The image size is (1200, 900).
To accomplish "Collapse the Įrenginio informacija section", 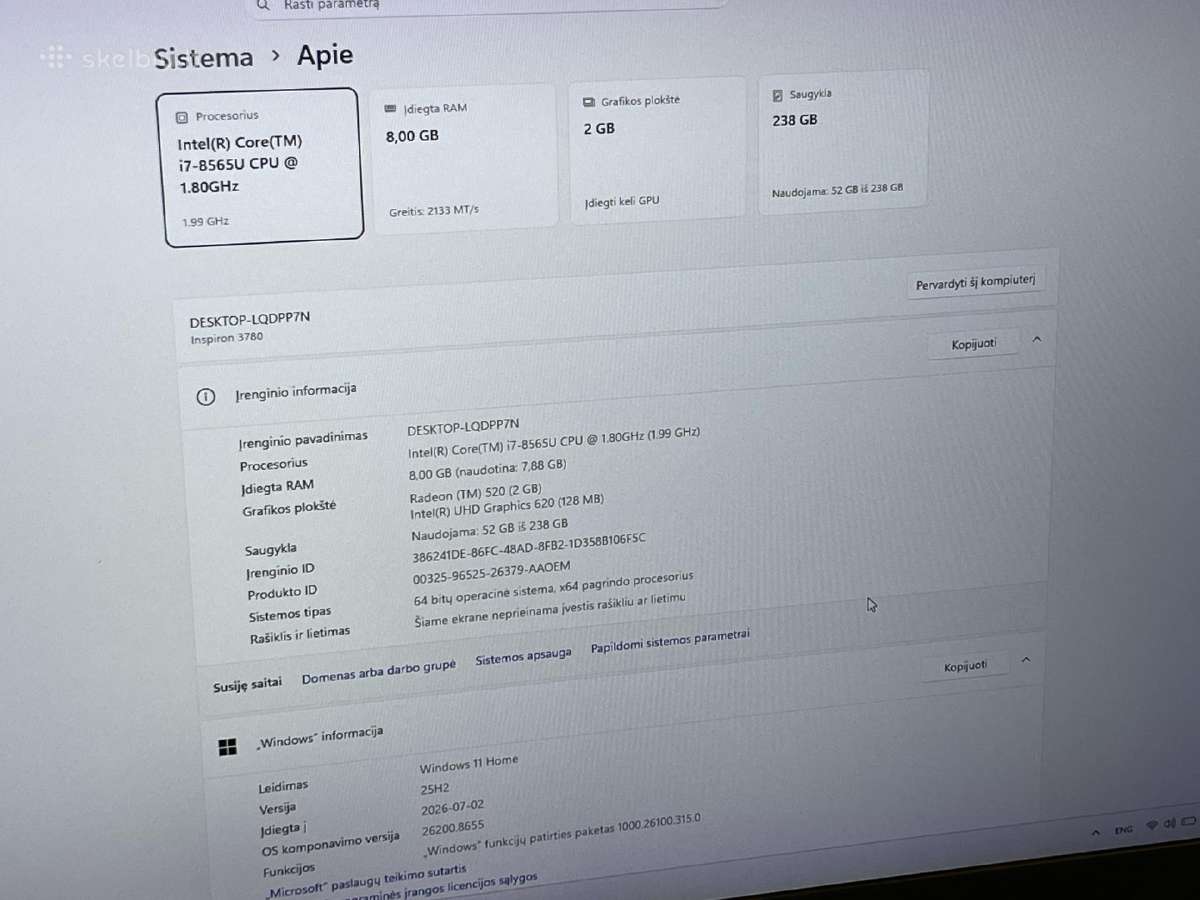I will coord(1036,340).
